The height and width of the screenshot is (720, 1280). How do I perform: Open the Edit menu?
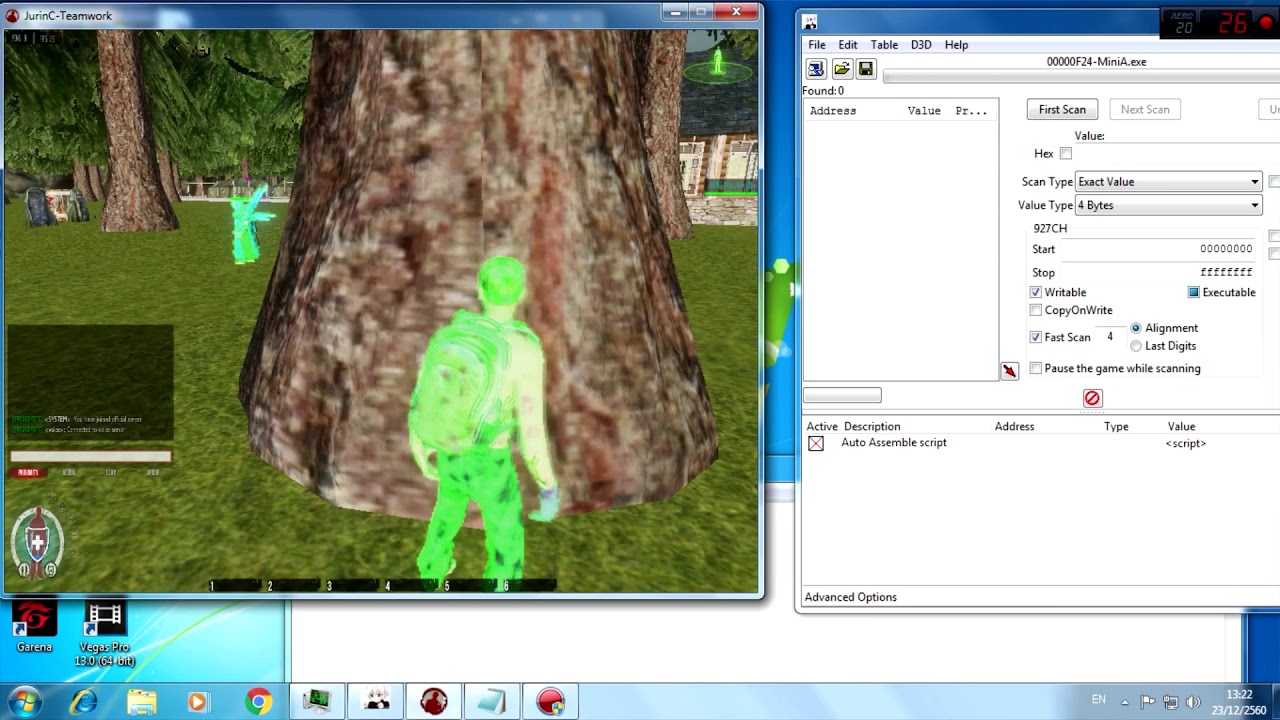pyautogui.click(x=848, y=45)
